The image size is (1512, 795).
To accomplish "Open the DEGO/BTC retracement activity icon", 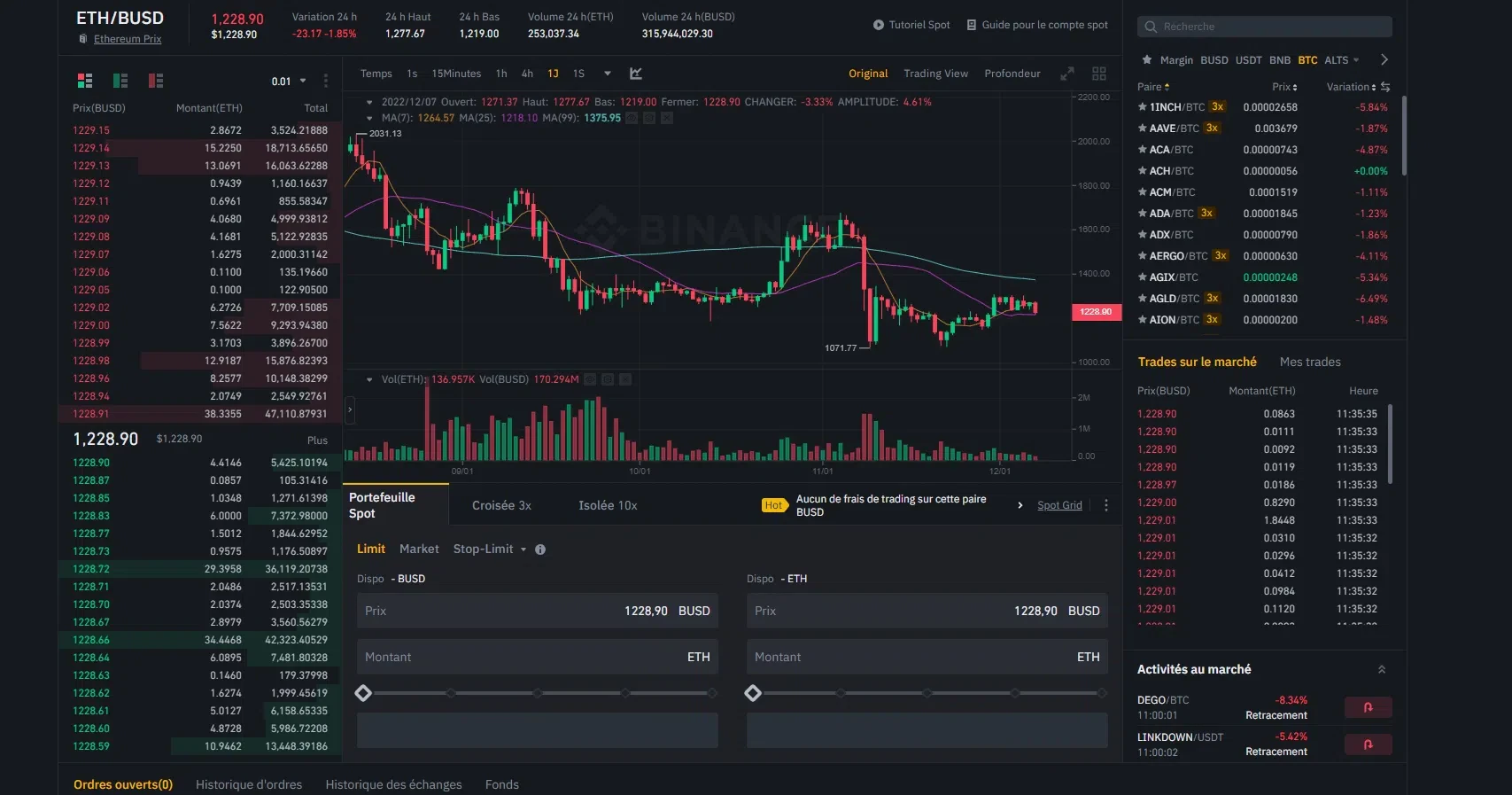I will click(x=1368, y=707).
